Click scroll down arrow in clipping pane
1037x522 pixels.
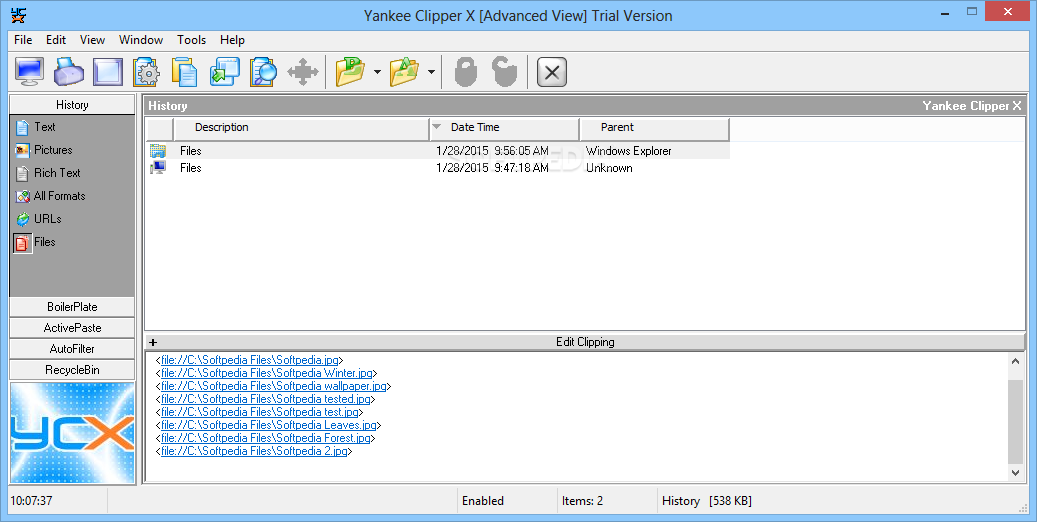pyautogui.click(x=1016, y=472)
